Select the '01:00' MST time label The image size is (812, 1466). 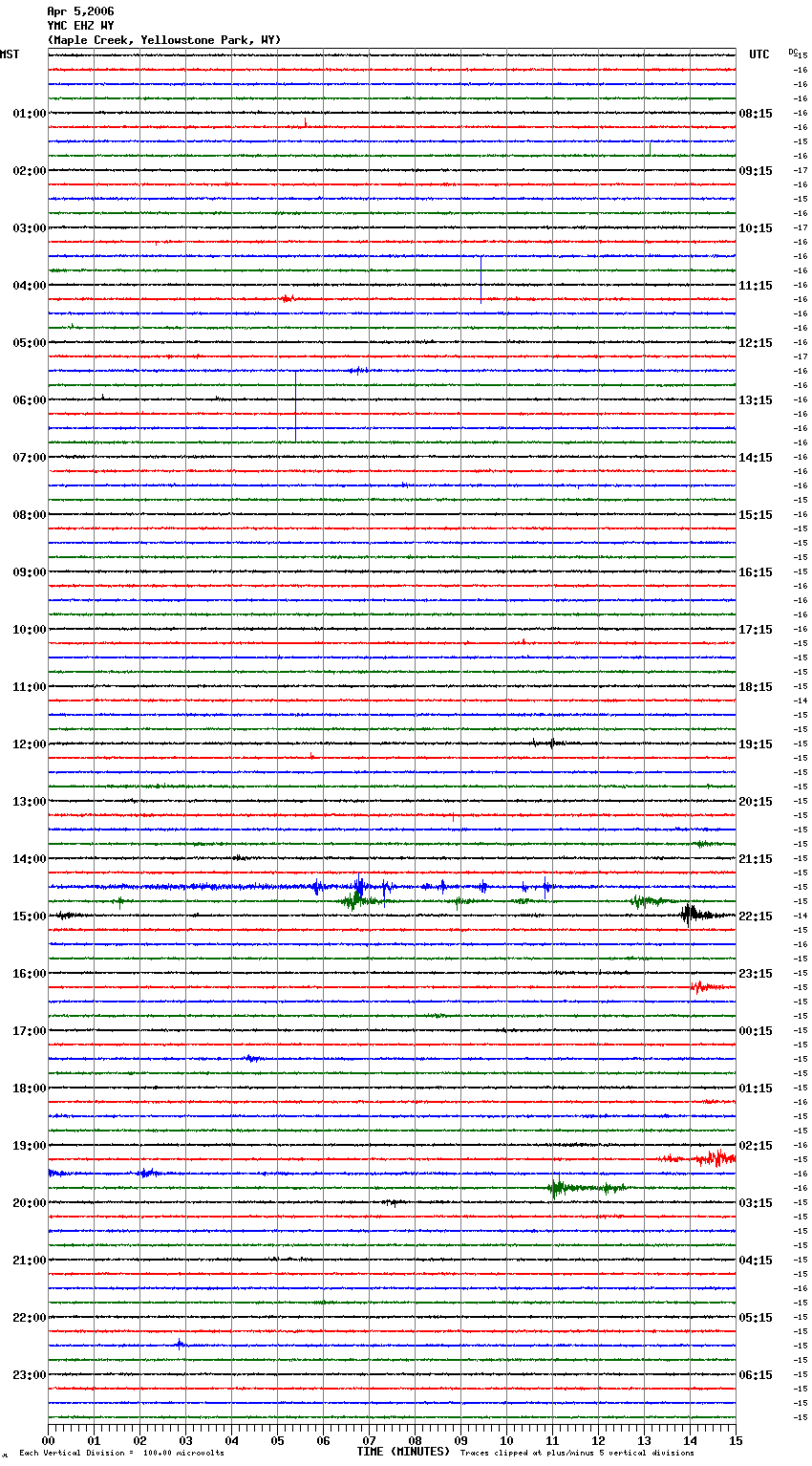point(30,114)
